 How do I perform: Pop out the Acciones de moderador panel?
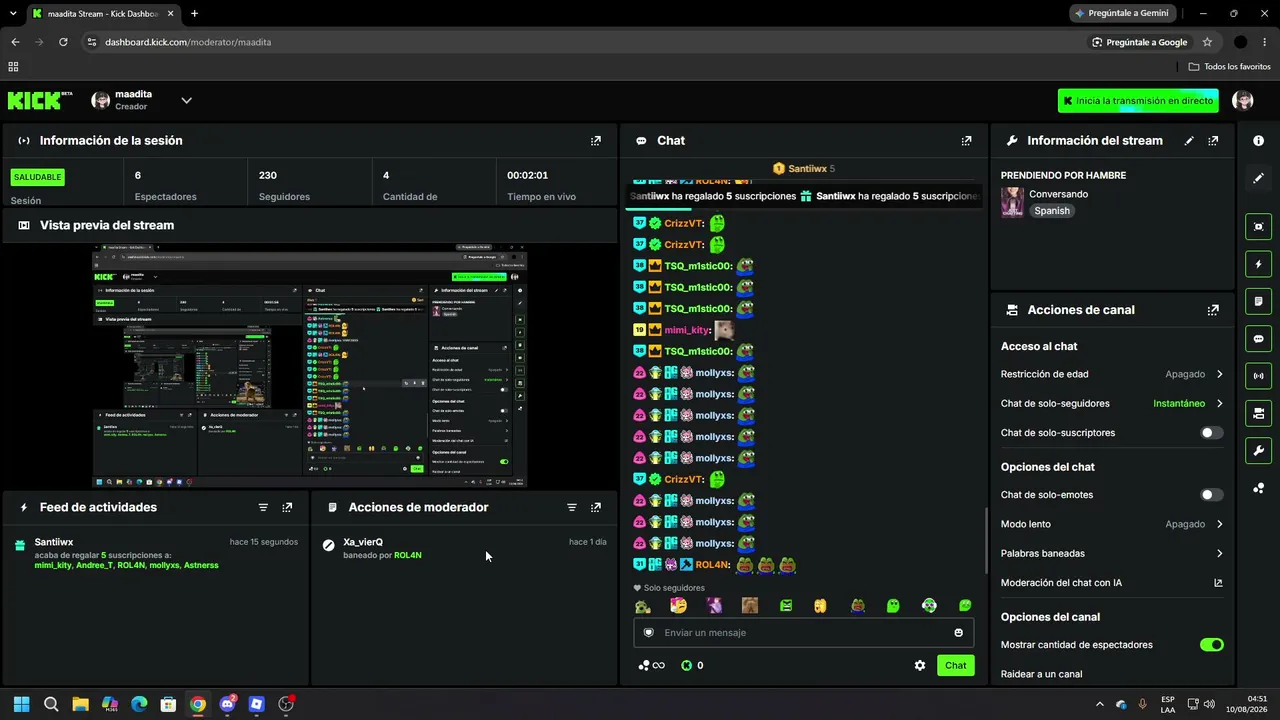[x=596, y=507]
